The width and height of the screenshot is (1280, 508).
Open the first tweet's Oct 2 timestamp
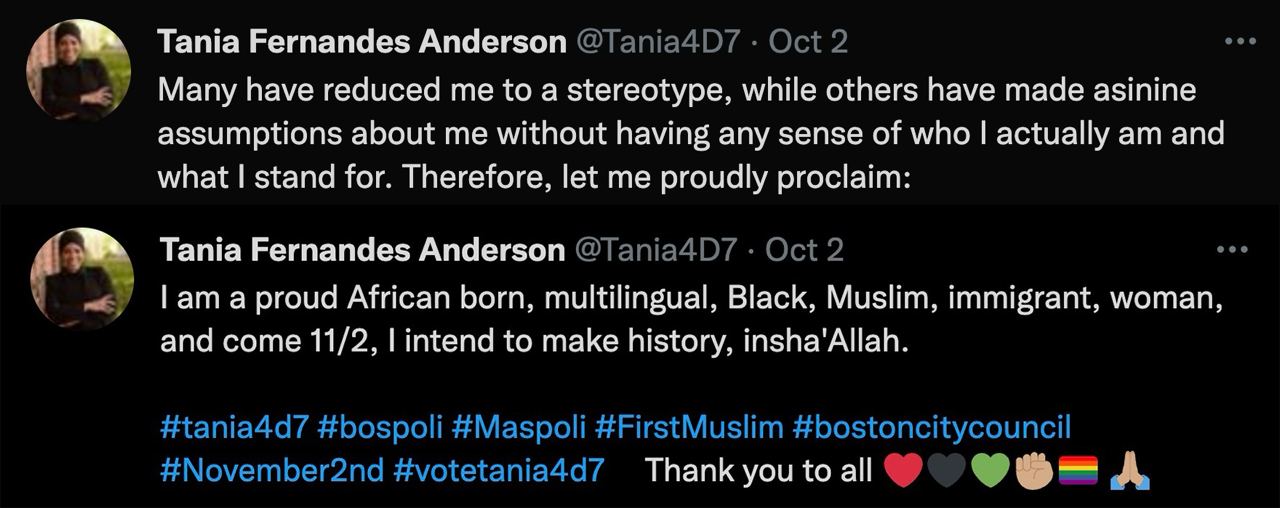pos(808,42)
